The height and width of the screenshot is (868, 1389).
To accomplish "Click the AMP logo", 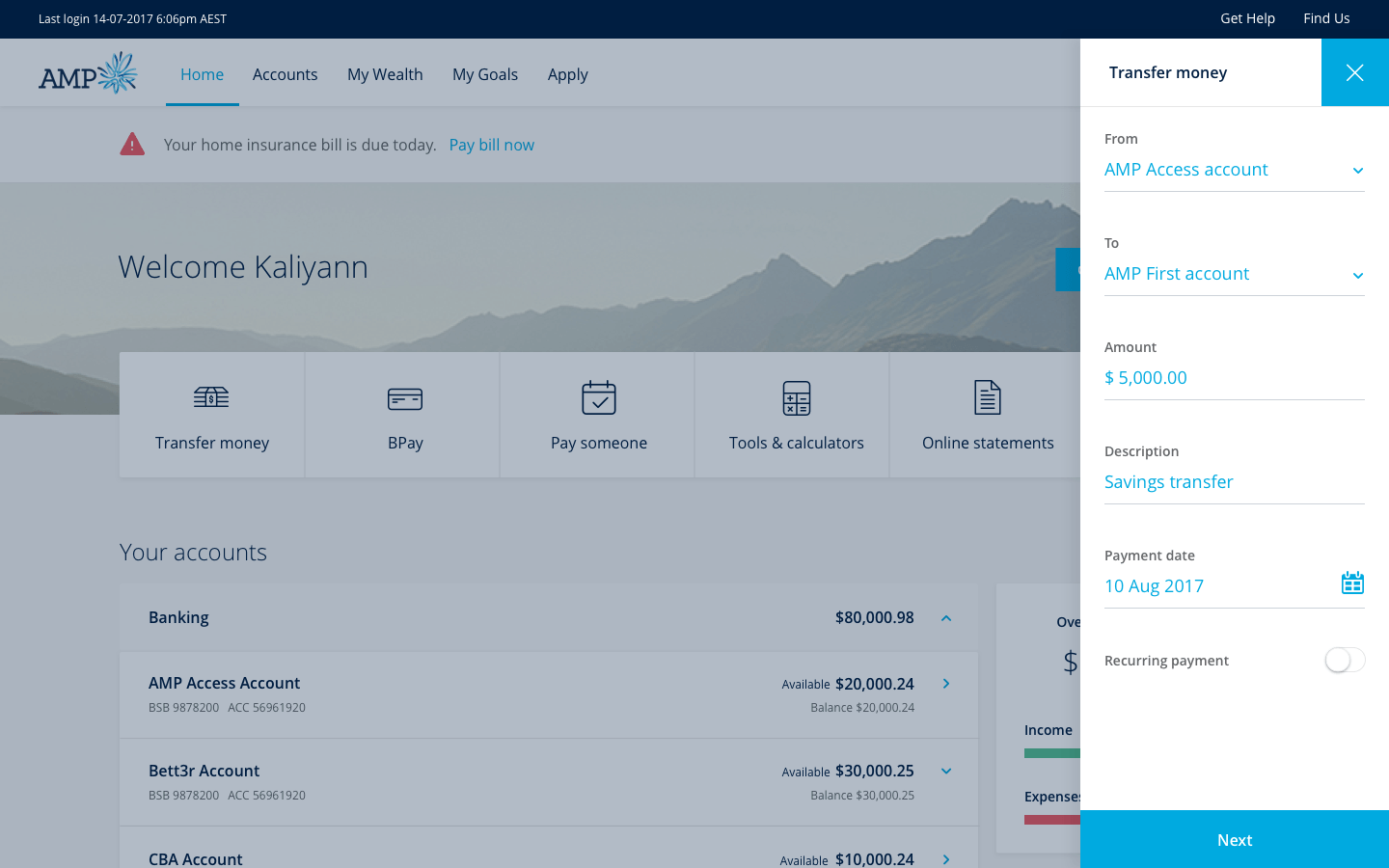I will (88, 73).
